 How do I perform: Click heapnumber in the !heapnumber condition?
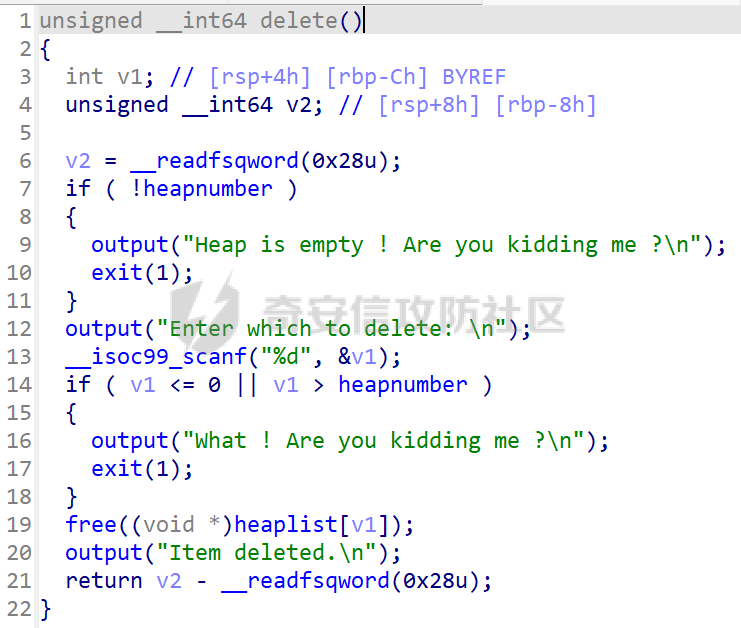point(208,189)
